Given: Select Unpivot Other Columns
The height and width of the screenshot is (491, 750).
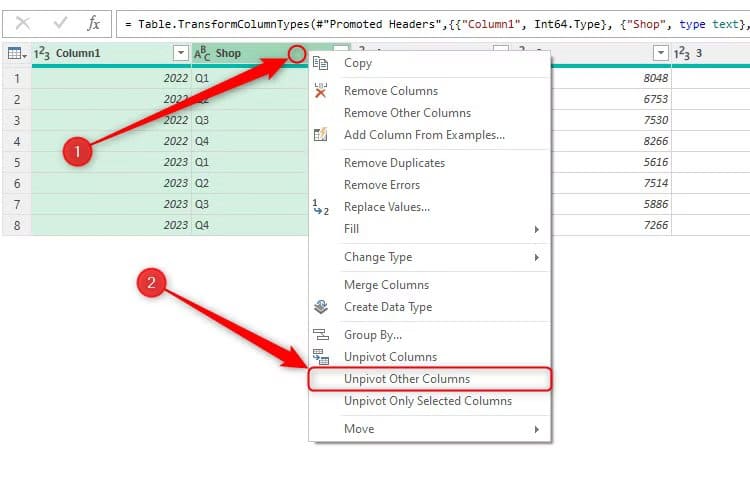Looking at the screenshot, I should click(x=430, y=379).
